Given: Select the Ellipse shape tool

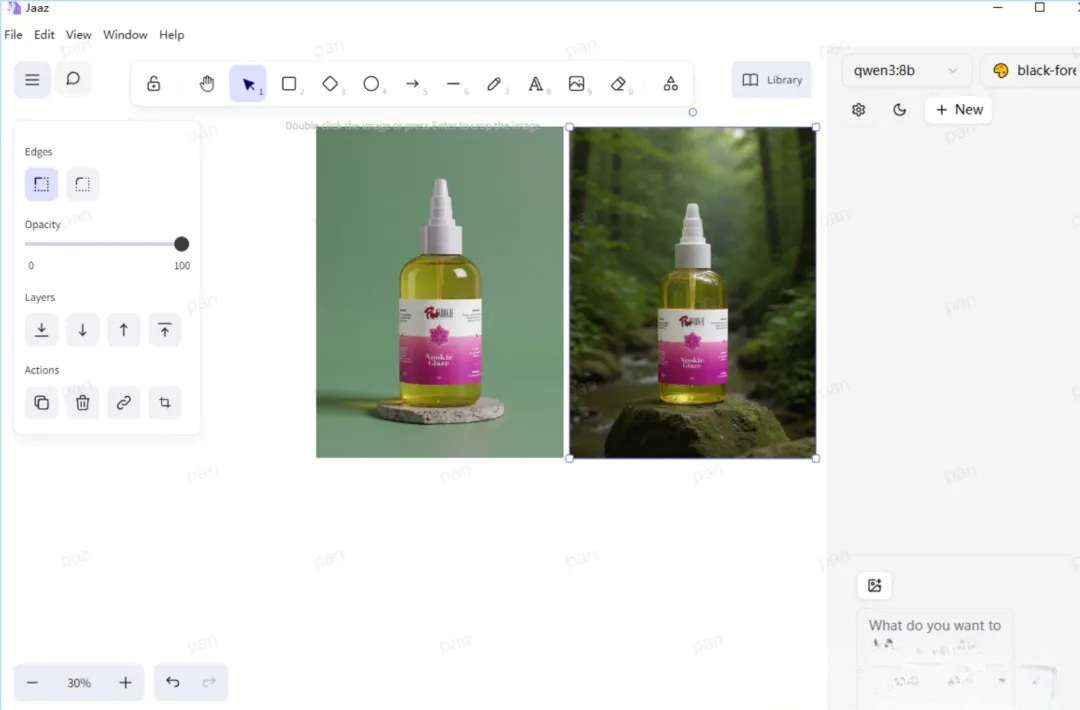Looking at the screenshot, I should pos(371,84).
